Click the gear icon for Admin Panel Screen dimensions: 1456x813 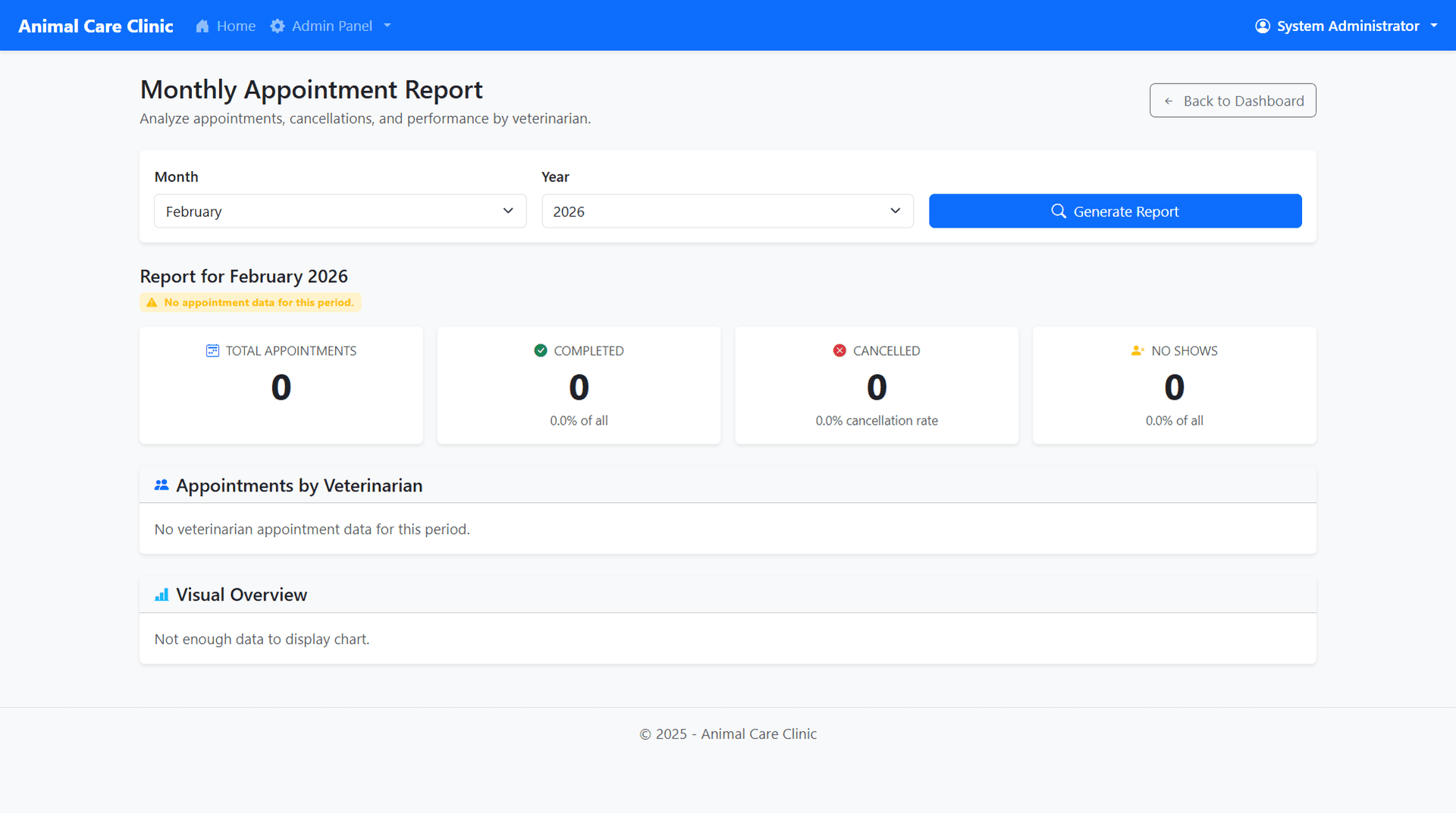point(278,26)
